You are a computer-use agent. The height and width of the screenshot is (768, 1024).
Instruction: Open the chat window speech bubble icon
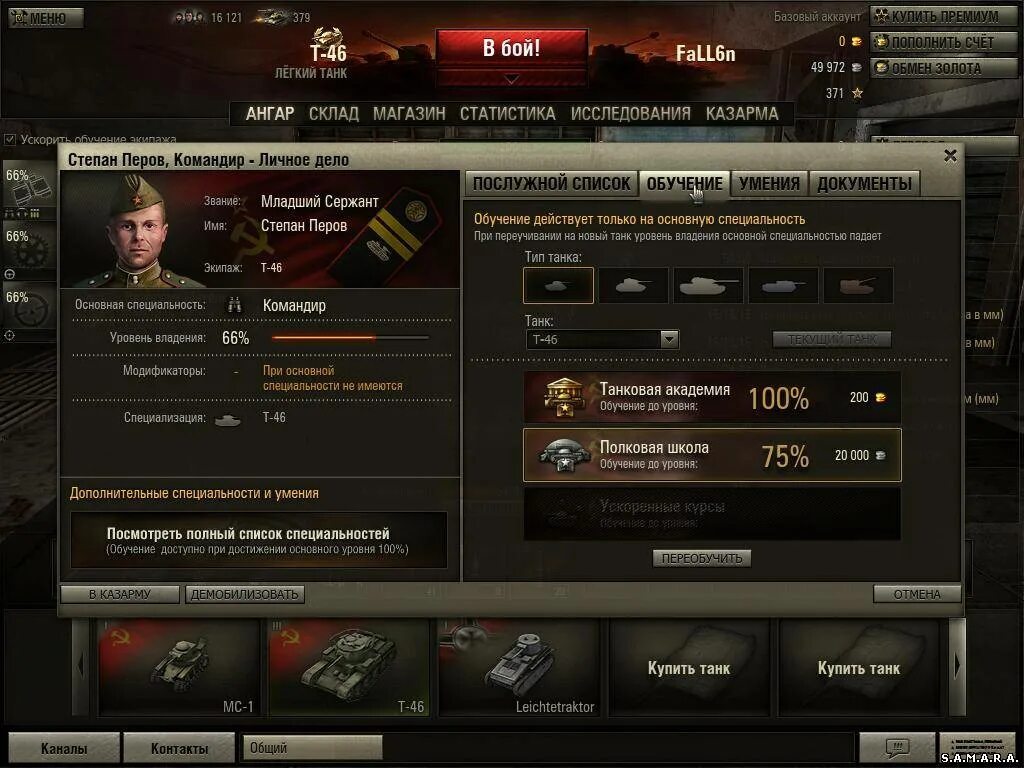[x=897, y=746]
